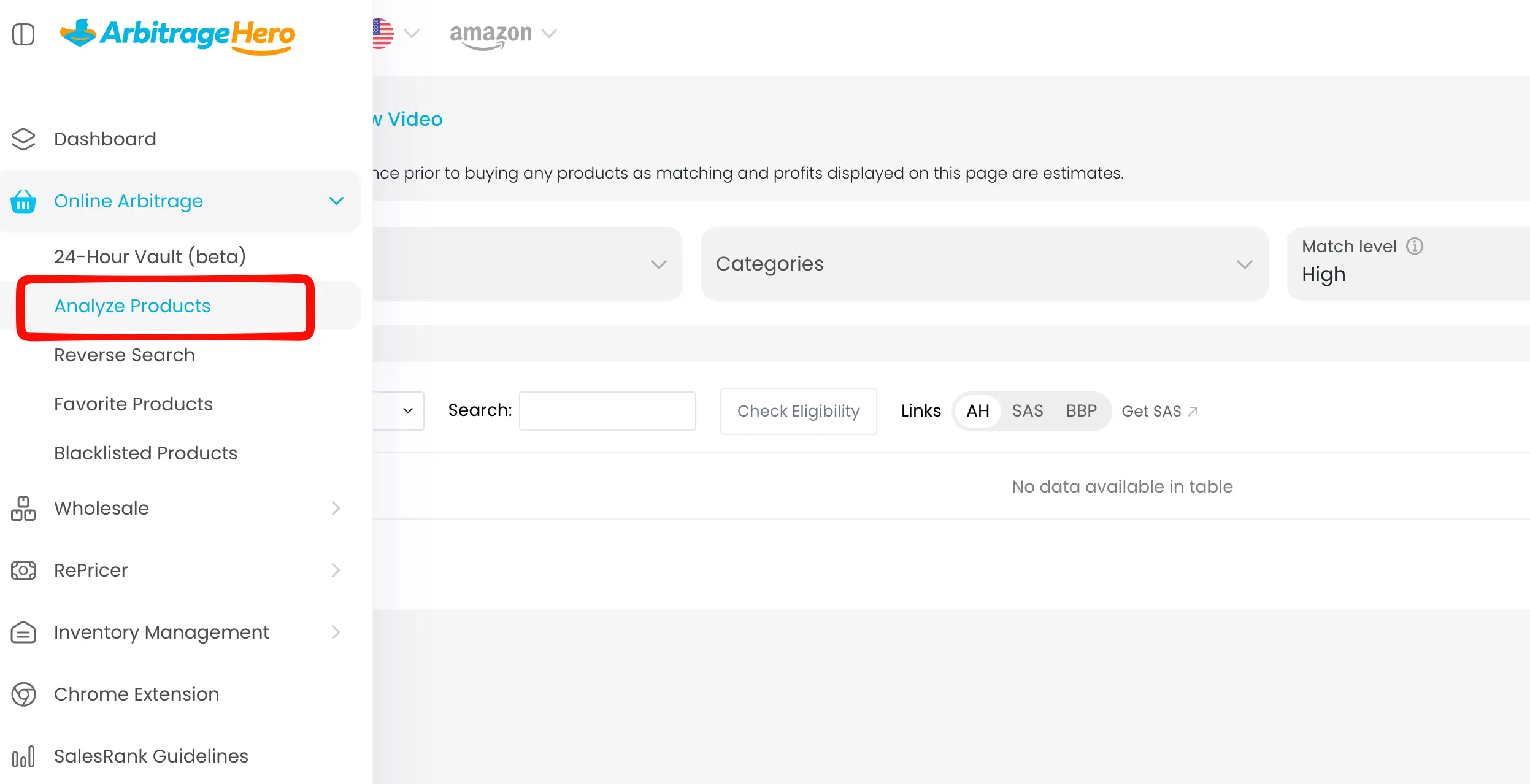Click the Inventory Management warehouse icon

point(23,632)
